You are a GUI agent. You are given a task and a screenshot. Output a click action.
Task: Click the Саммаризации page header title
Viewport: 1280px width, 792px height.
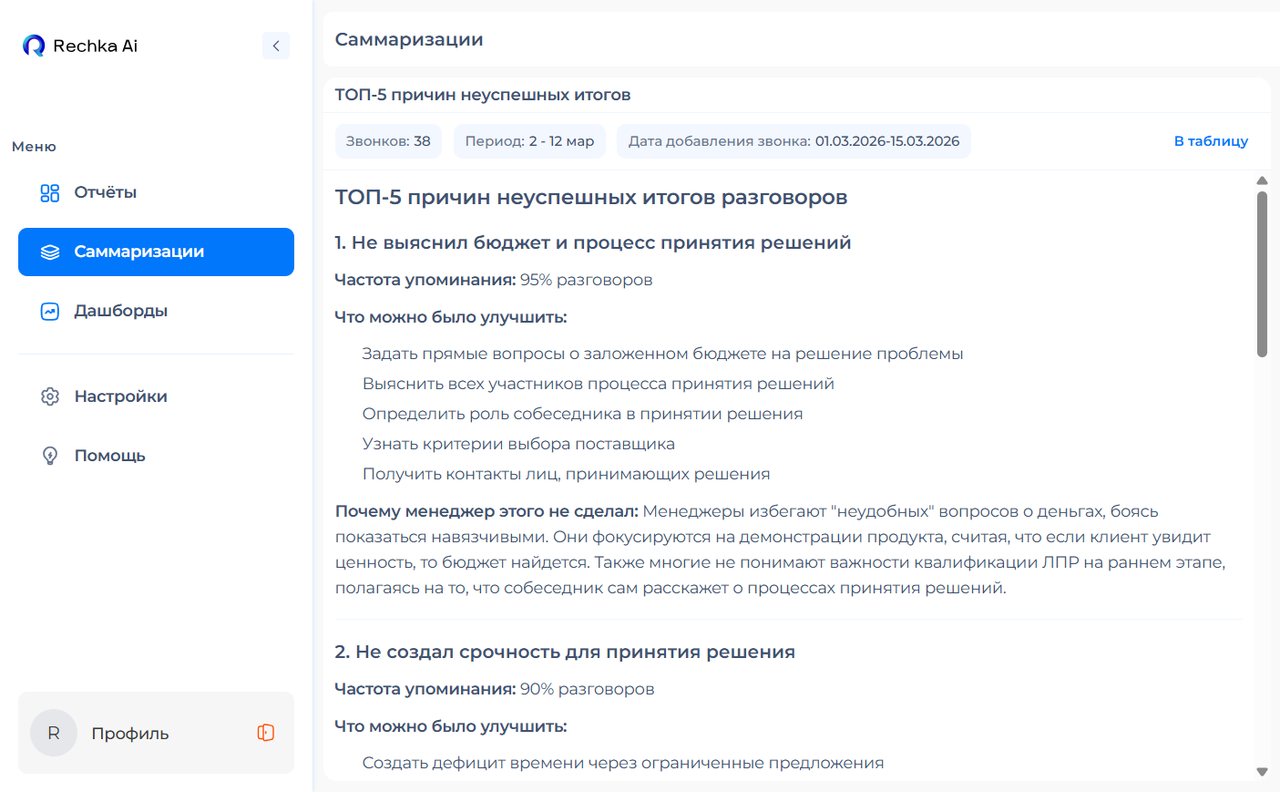[x=409, y=40]
